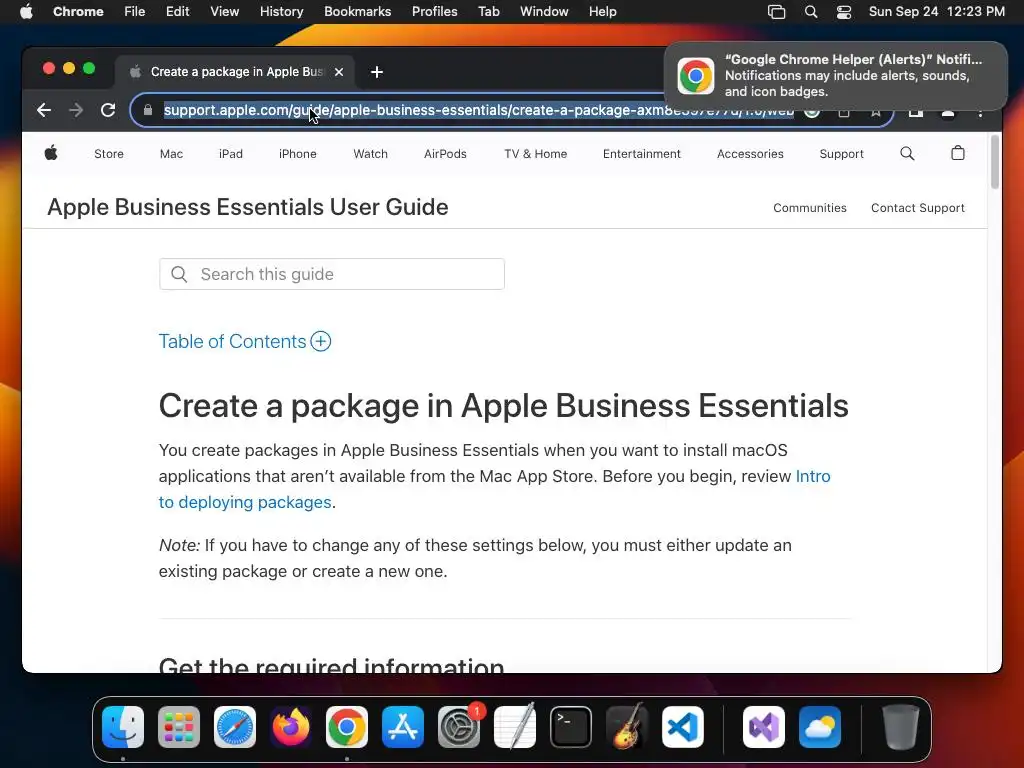Open the Communities link
The image size is (1024, 768).
[x=810, y=208]
